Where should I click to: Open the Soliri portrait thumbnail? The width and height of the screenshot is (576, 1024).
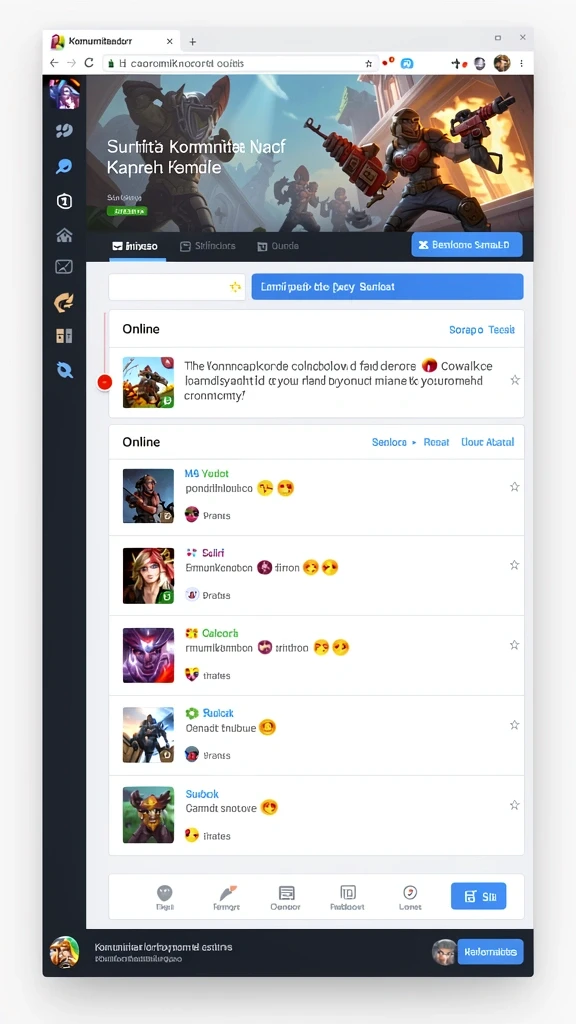tap(148, 575)
